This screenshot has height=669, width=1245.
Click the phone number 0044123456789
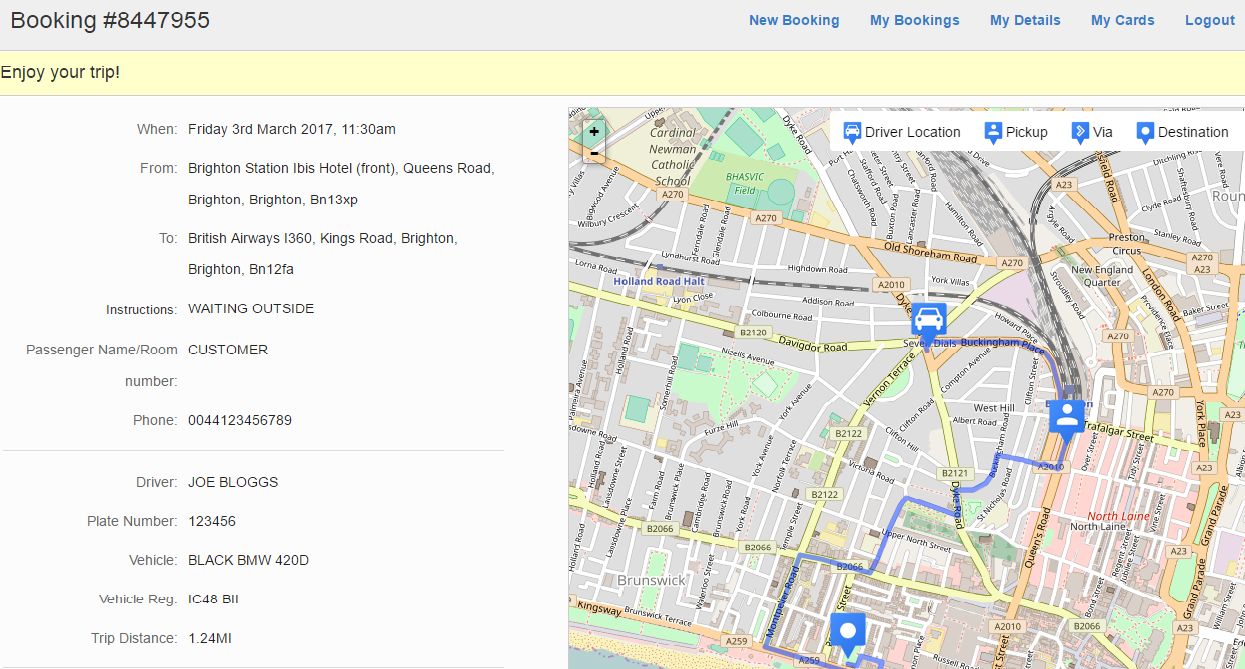[x=239, y=420]
